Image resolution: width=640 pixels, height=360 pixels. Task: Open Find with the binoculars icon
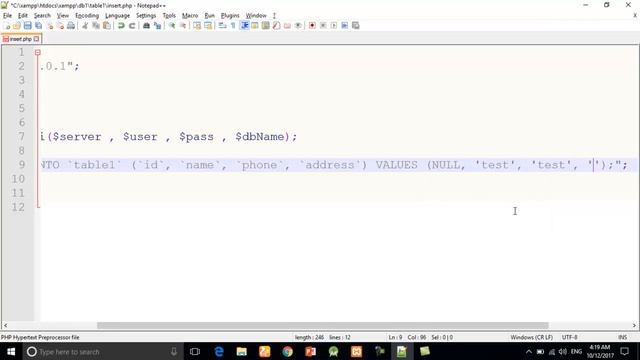pyautogui.click(x=146, y=26)
